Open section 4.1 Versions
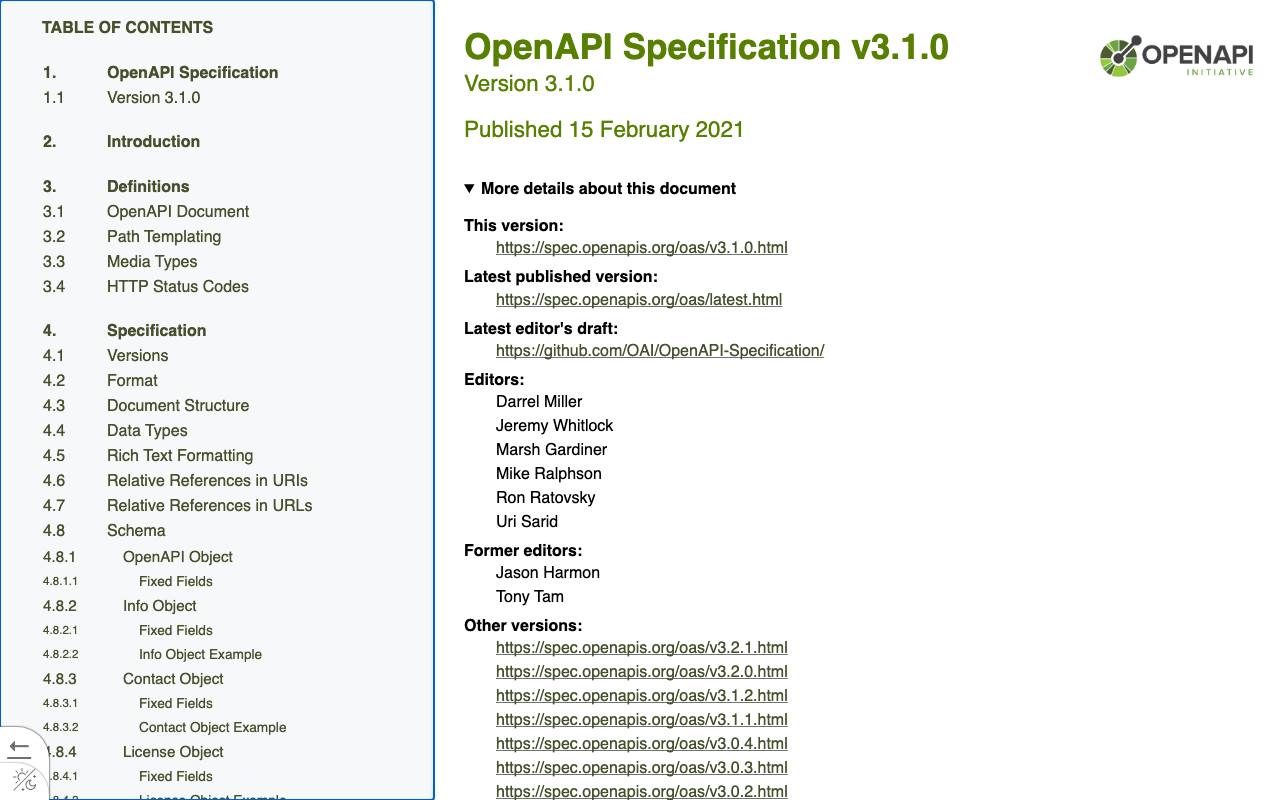The image size is (1280, 800). click(x=106, y=355)
